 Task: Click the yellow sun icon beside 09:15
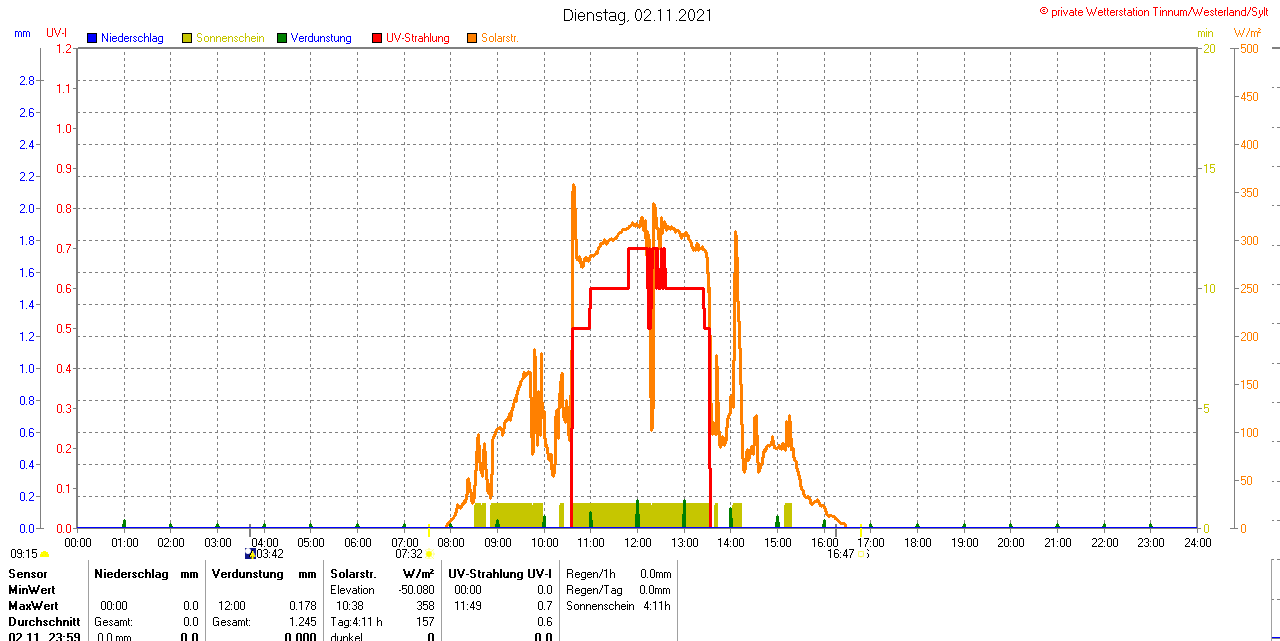pyautogui.click(x=45, y=553)
